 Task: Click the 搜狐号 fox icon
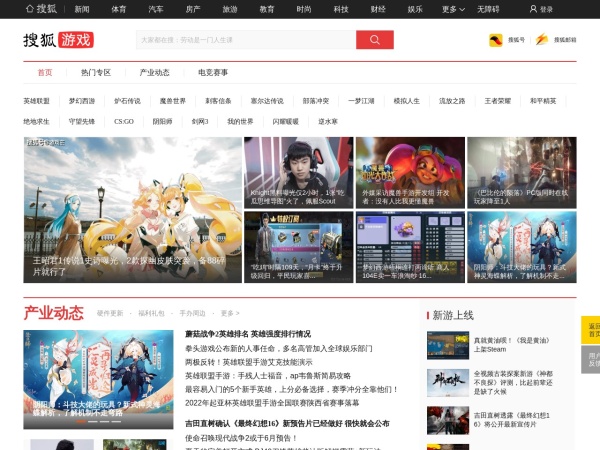pos(495,40)
